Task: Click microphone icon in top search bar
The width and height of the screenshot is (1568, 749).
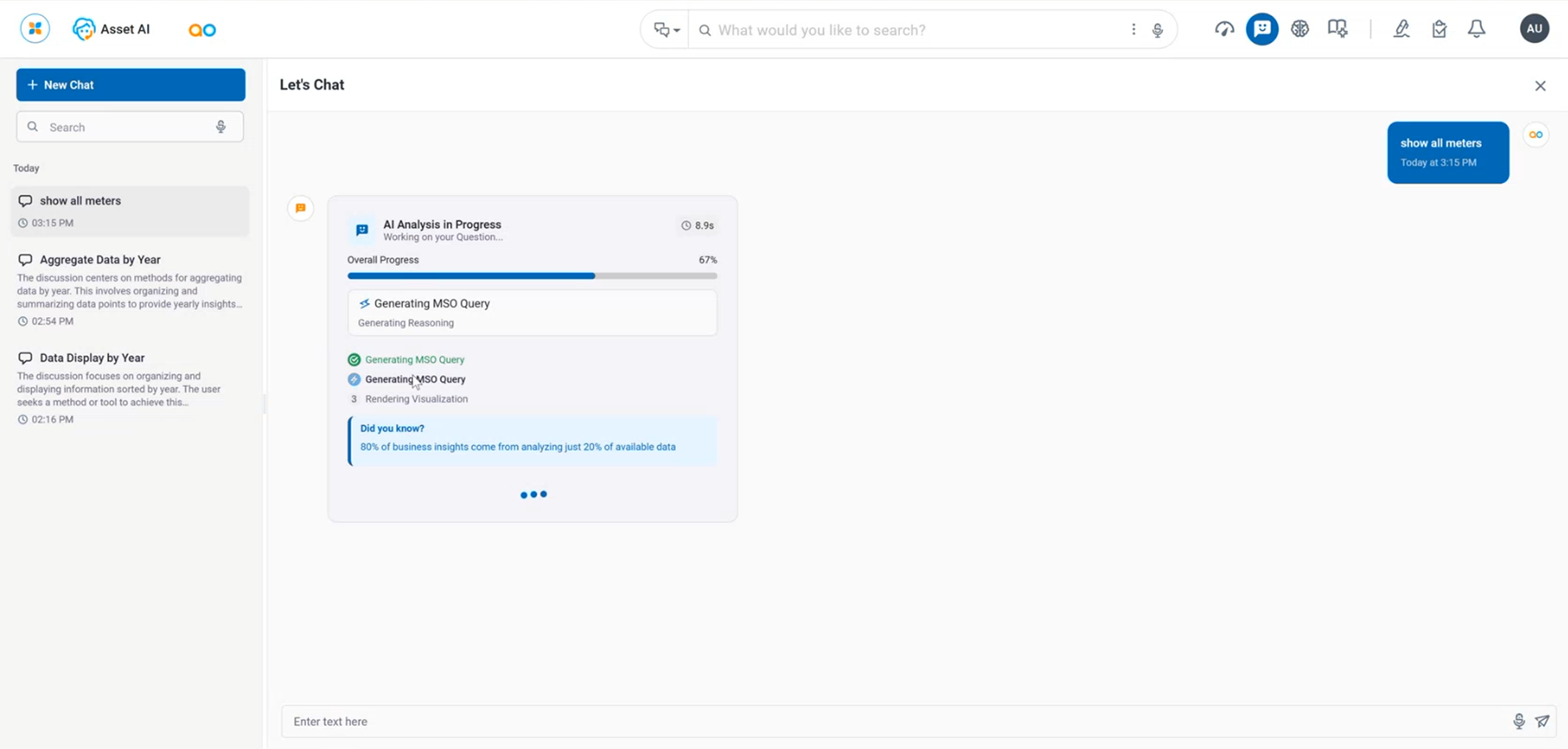Action: click(x=1157, y=30)
